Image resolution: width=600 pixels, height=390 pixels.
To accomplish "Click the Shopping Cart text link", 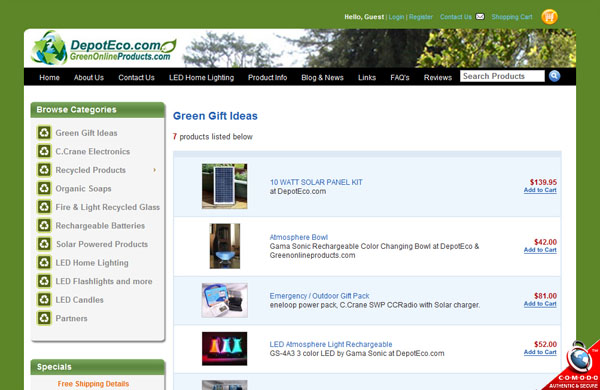I will (x=512, y=17).
